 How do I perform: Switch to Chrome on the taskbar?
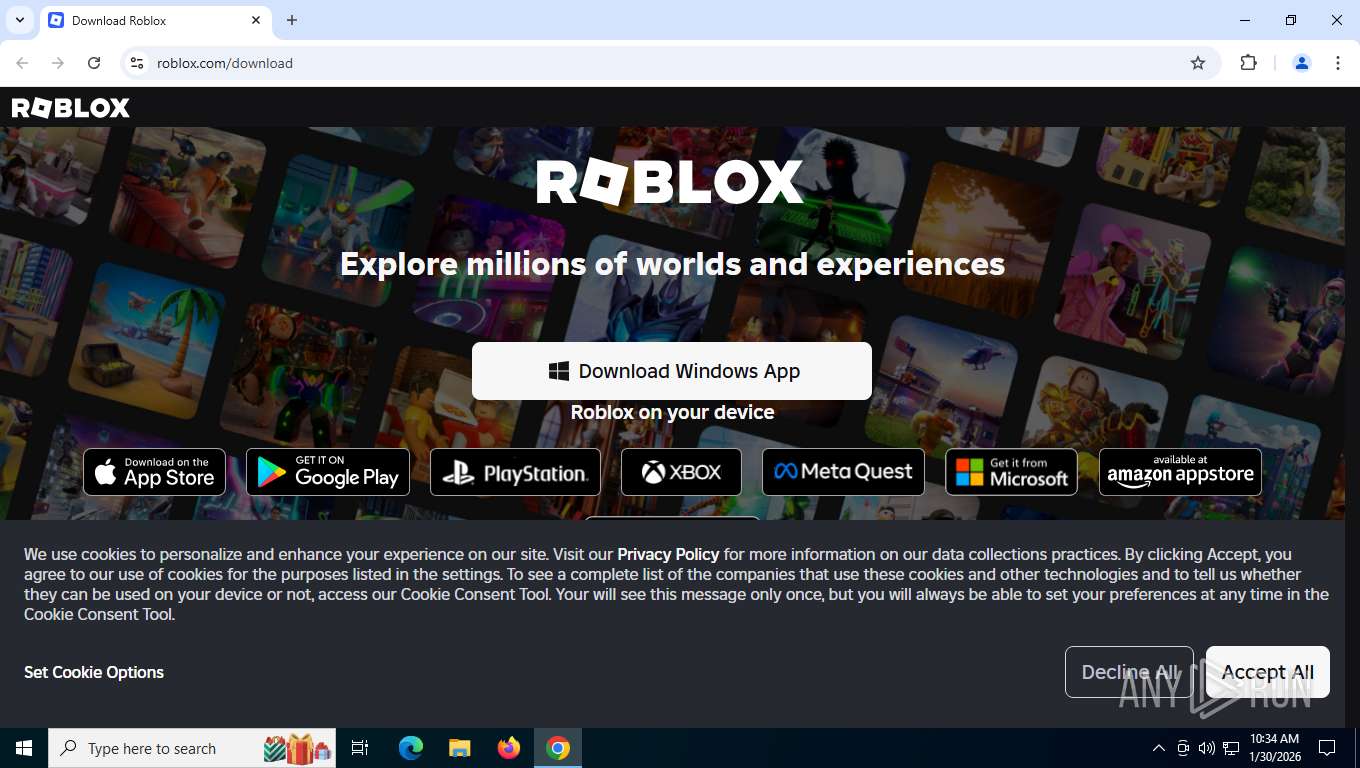pos(558,748)
